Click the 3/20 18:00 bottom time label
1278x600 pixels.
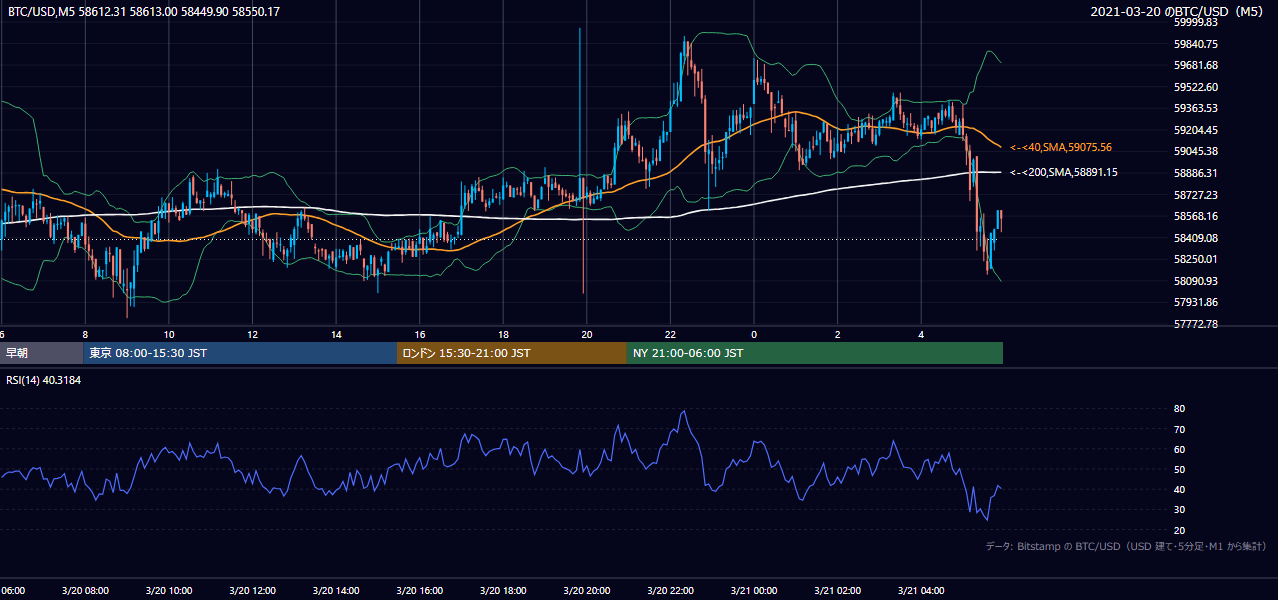[503, 591]
